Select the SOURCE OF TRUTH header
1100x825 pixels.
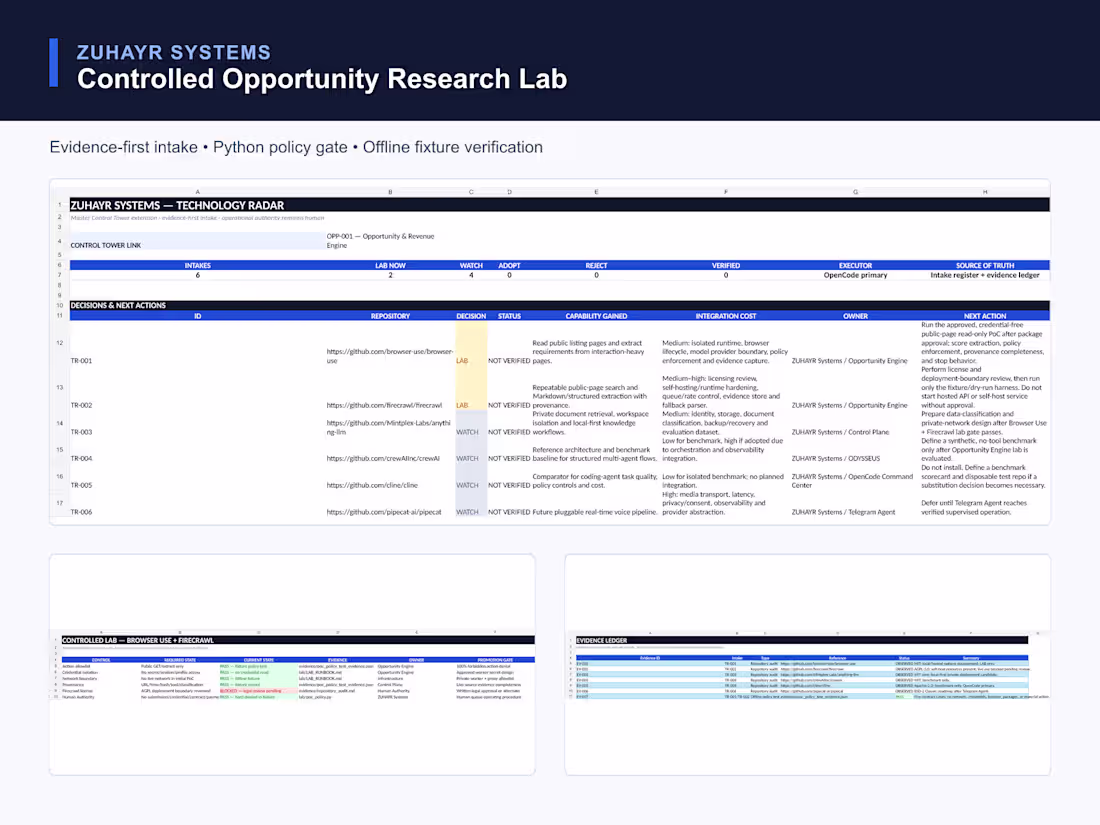click(x=985, y=265)
